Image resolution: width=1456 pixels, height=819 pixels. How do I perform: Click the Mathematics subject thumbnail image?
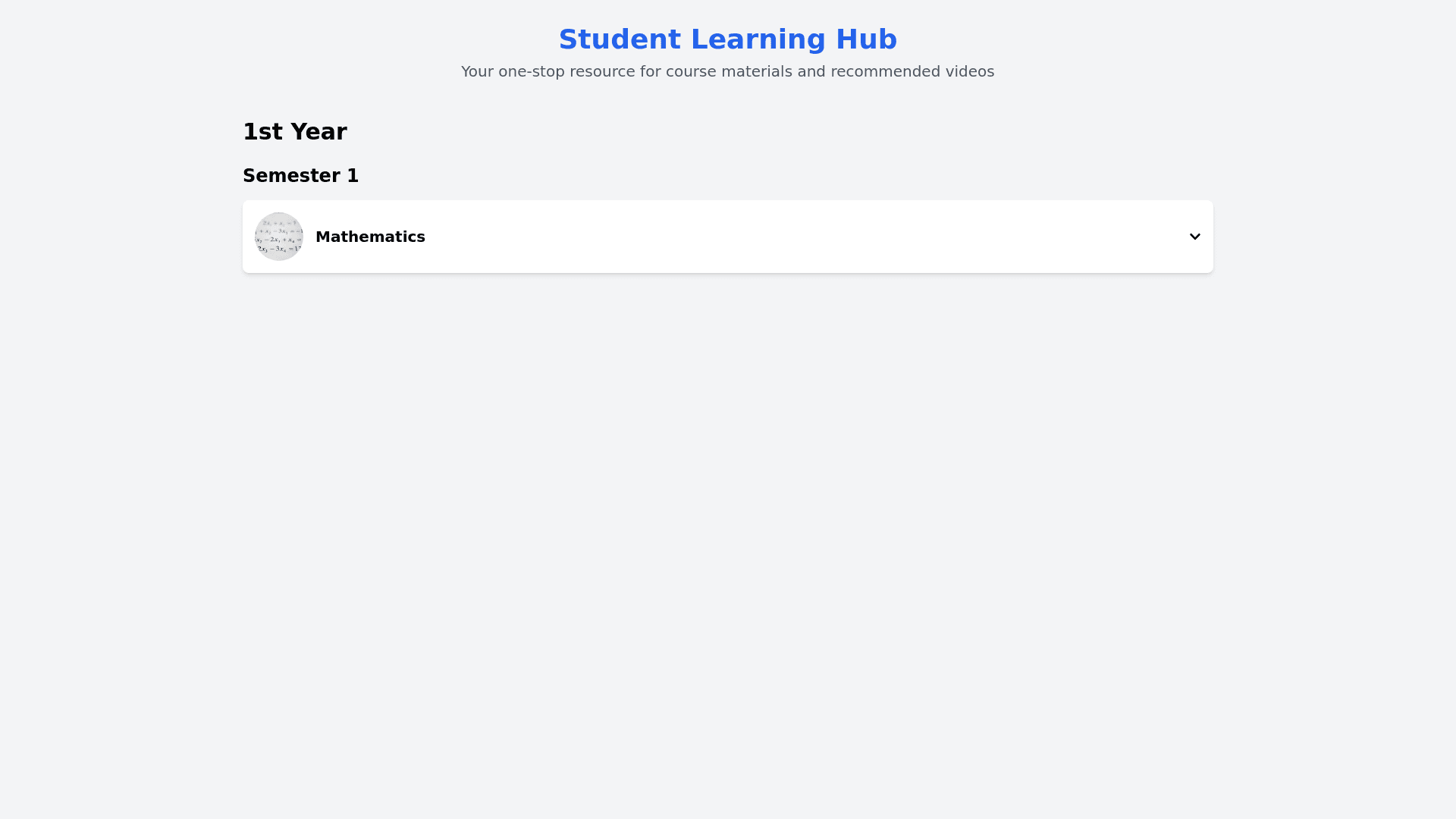(x=279, y=237)
